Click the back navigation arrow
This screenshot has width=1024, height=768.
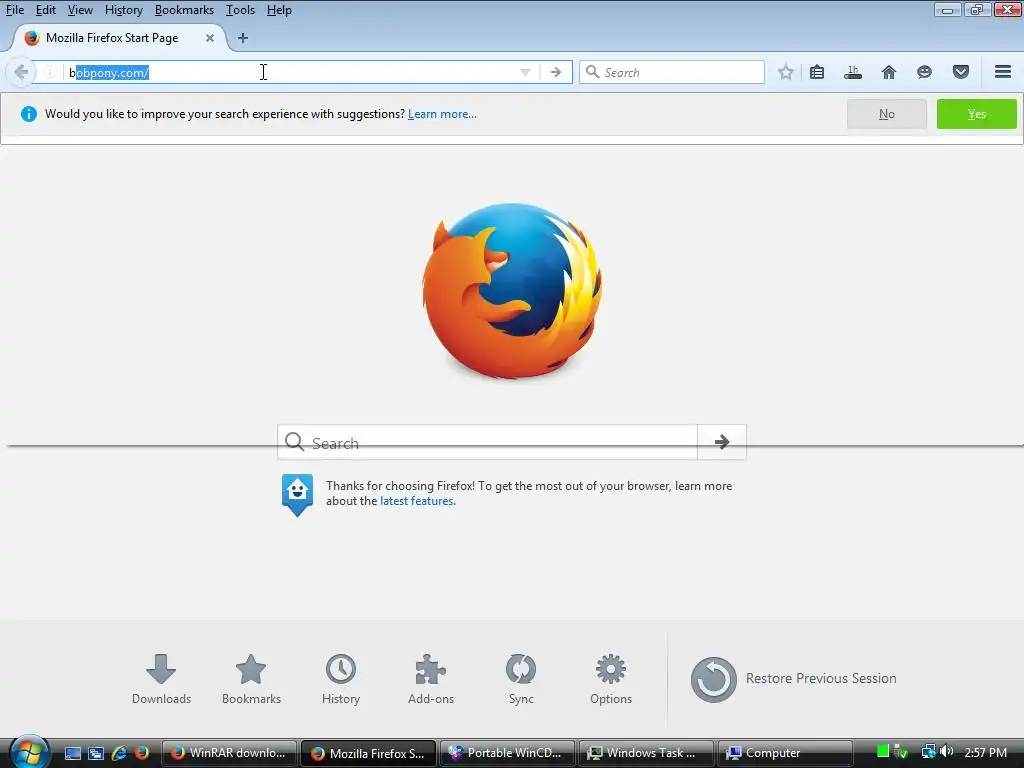(x=21, y=72)
